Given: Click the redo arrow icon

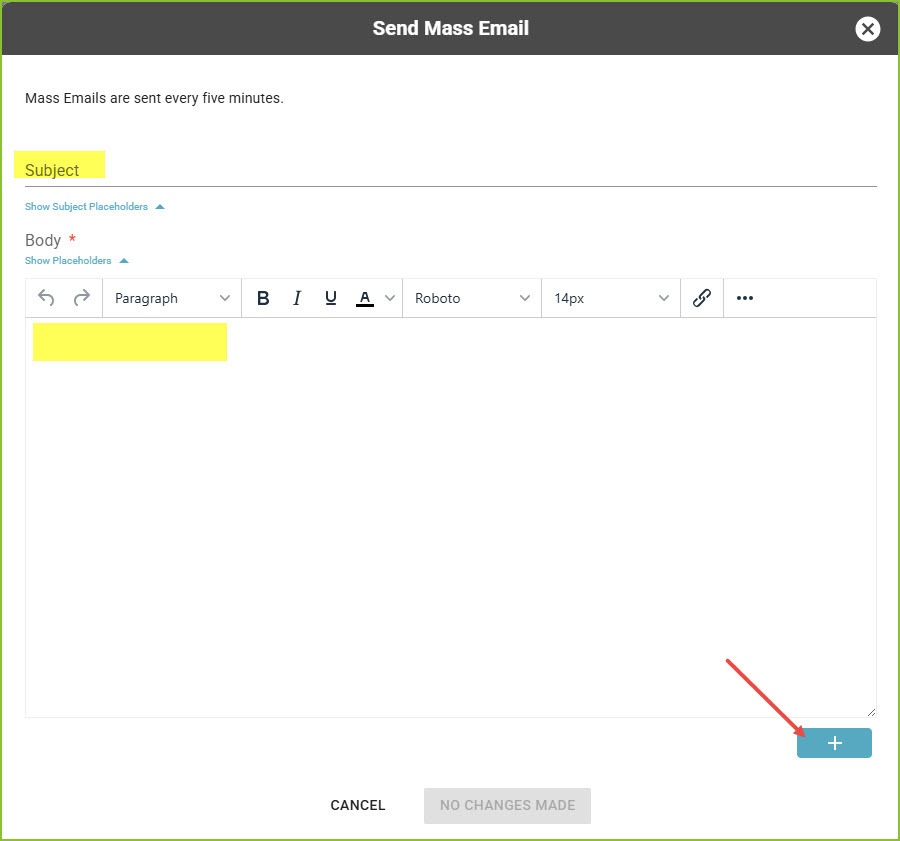Looking at the screenshot, I should coord(82,298).
